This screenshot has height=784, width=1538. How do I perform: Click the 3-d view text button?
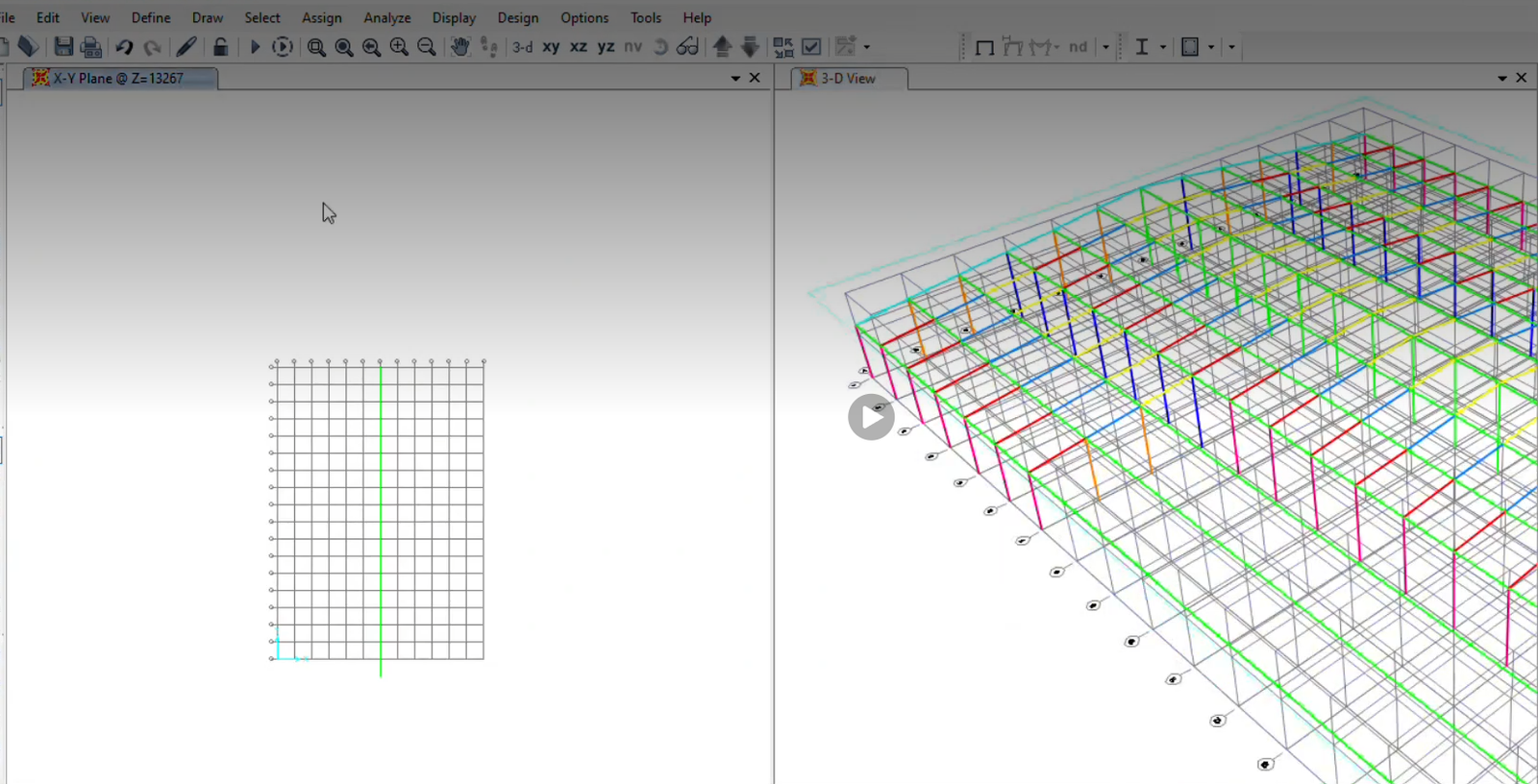click(522, 46)
